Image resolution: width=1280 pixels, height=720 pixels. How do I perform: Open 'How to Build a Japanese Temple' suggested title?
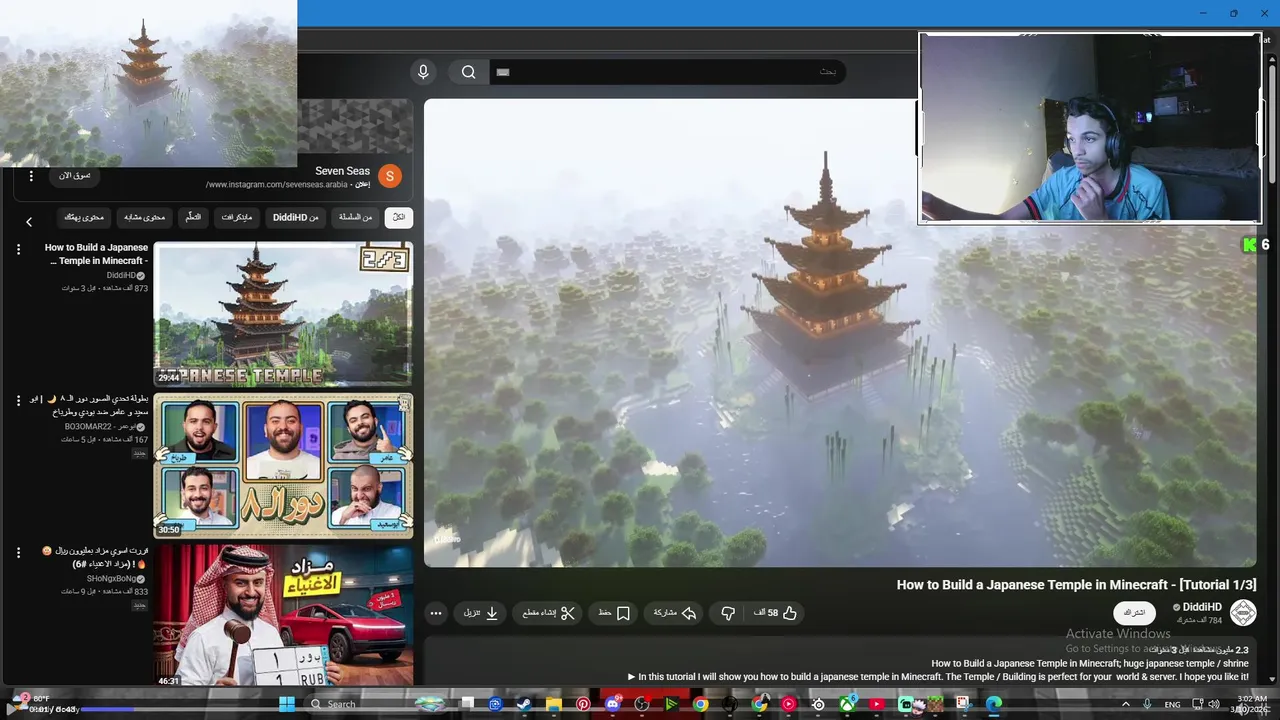coord(96,254)
